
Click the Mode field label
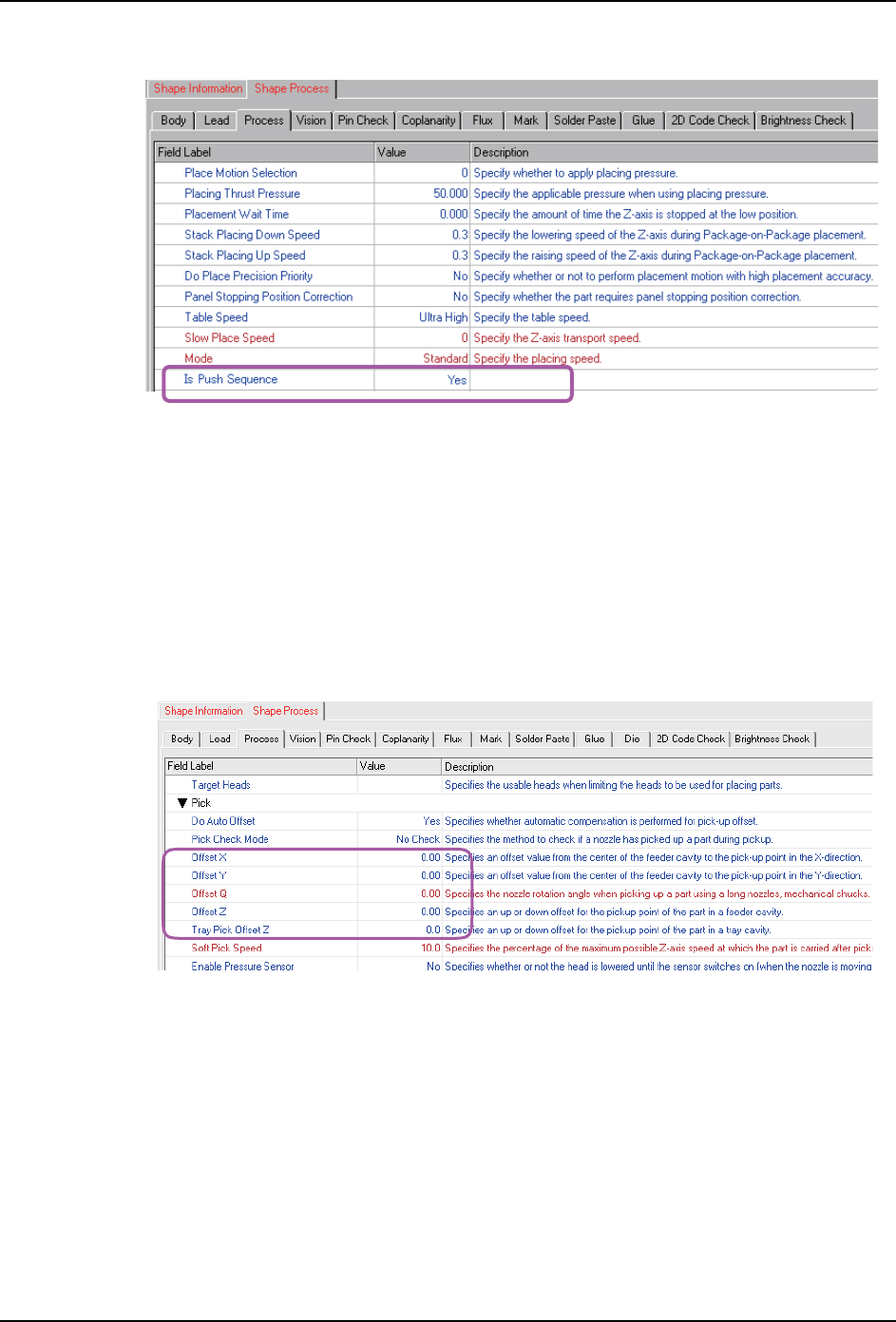coord(199,358)
